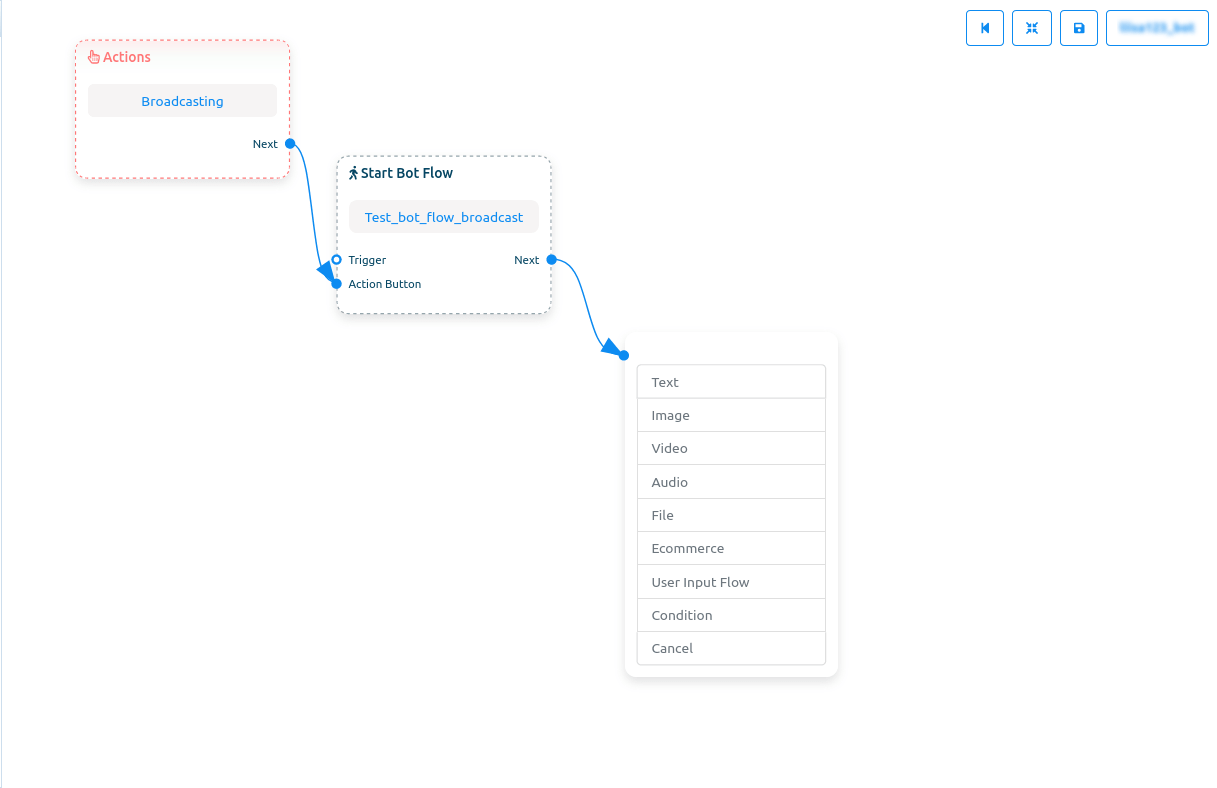Screen dimensions: 1217x788
Task: Click the Action Button input socket dot
Action: (x=337, y=284)
